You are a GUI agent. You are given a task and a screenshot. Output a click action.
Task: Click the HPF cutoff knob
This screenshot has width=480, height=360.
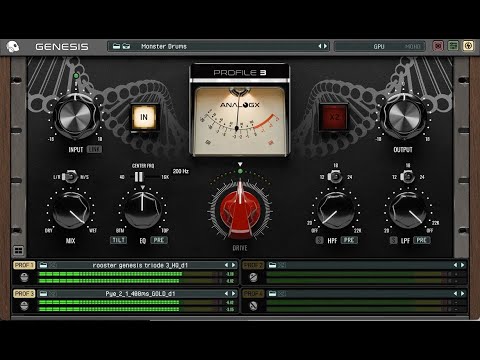(335, 211)
